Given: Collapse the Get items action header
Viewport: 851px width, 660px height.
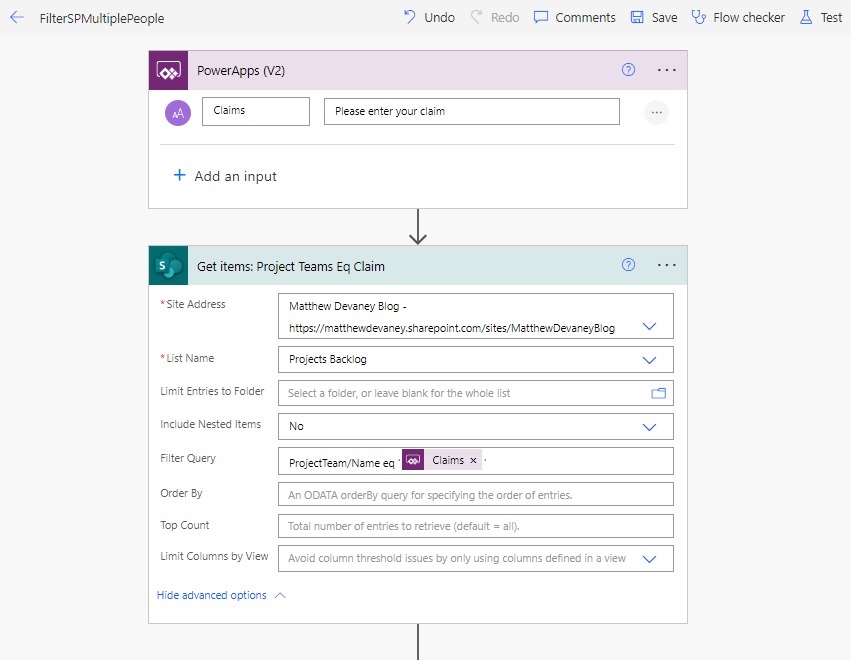Looking at the screenshot, I should (418, 265).
